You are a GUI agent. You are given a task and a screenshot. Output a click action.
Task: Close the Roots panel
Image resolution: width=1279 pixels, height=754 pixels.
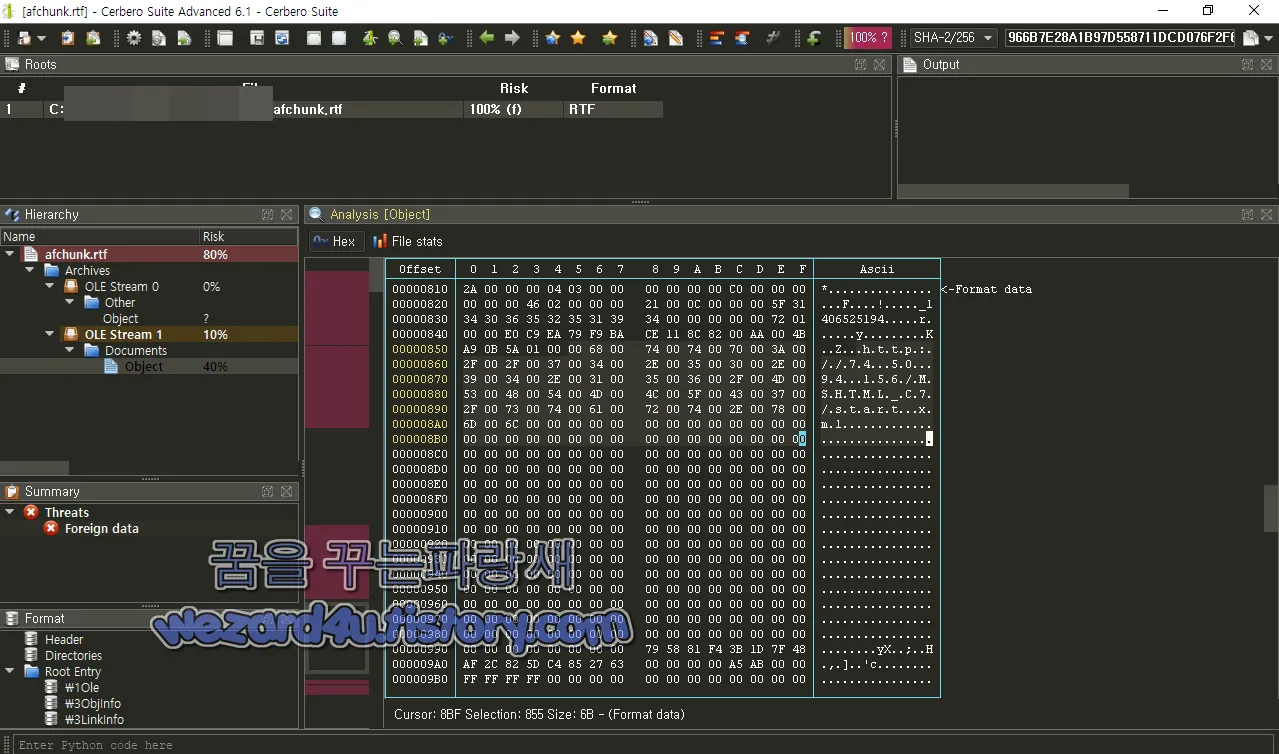point(879,64)
